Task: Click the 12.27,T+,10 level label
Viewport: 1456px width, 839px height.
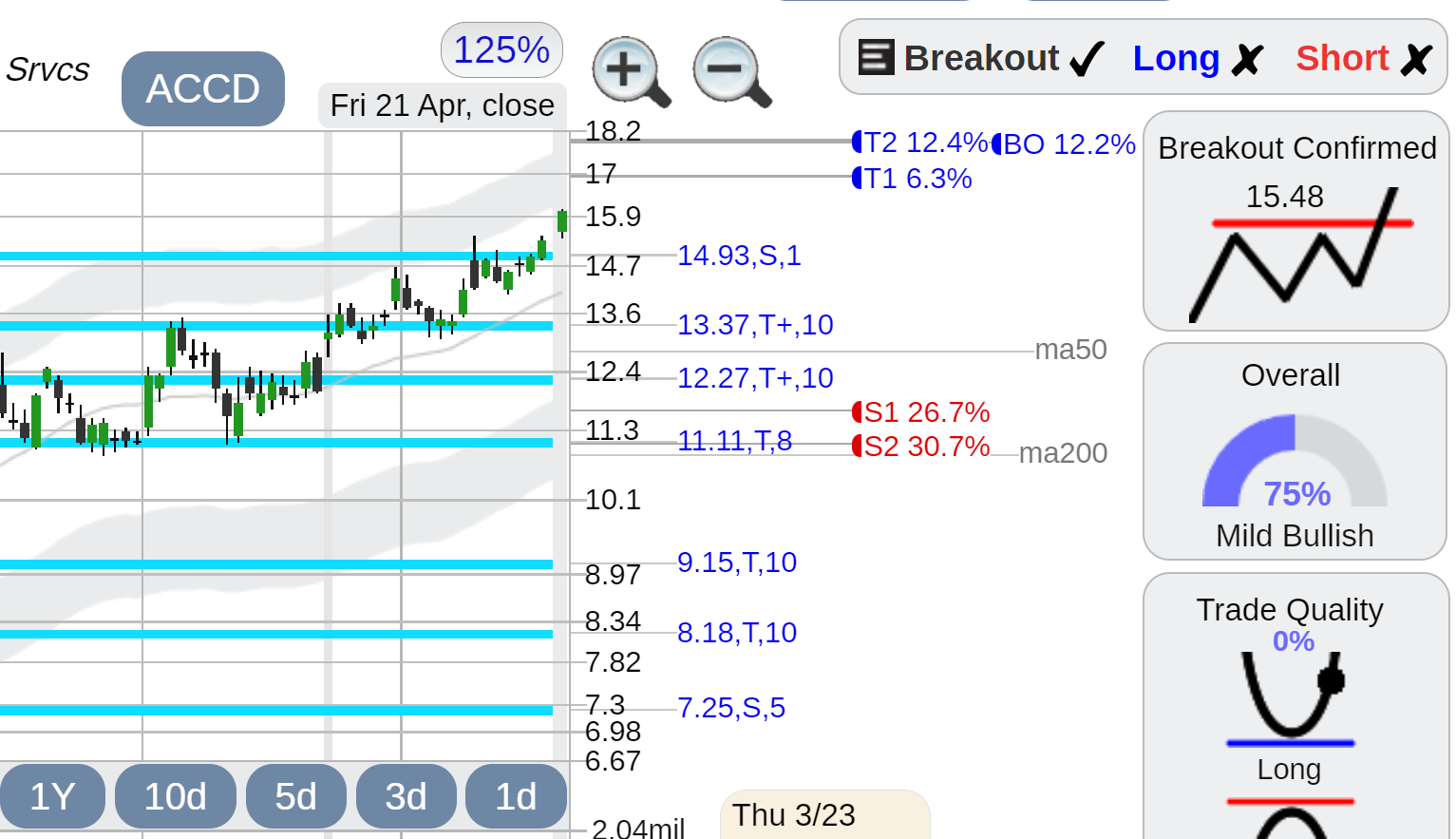Action: 755,378
